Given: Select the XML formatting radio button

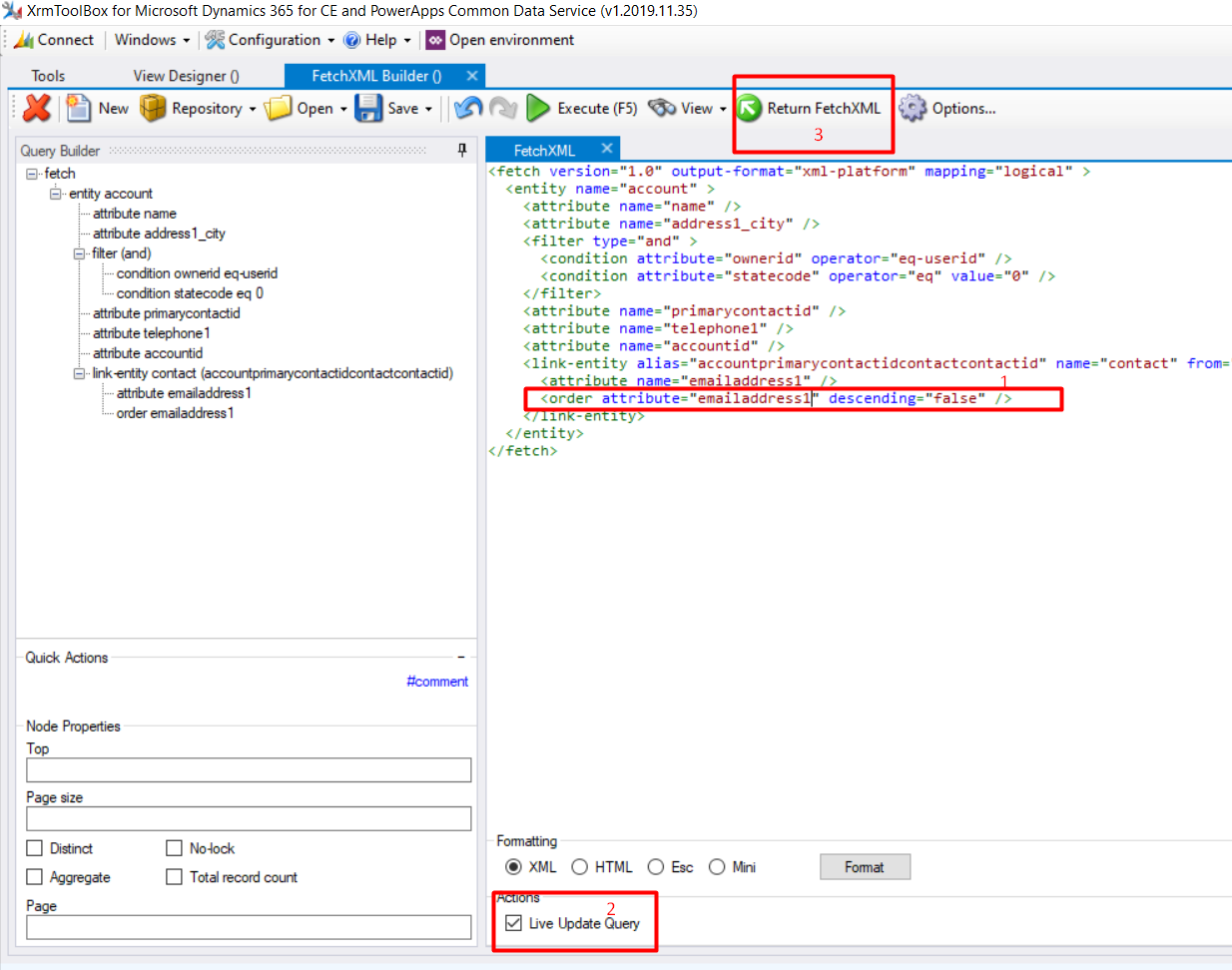Looking at the screenshot, I should (513, 867).
